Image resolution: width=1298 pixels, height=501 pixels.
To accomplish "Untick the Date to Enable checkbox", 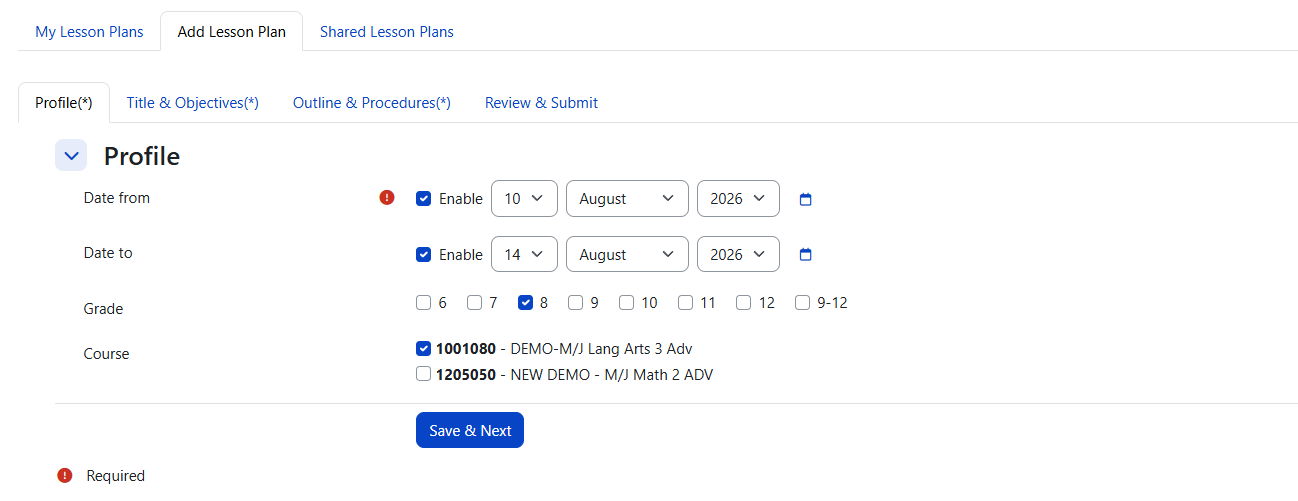I will [424, 254].
